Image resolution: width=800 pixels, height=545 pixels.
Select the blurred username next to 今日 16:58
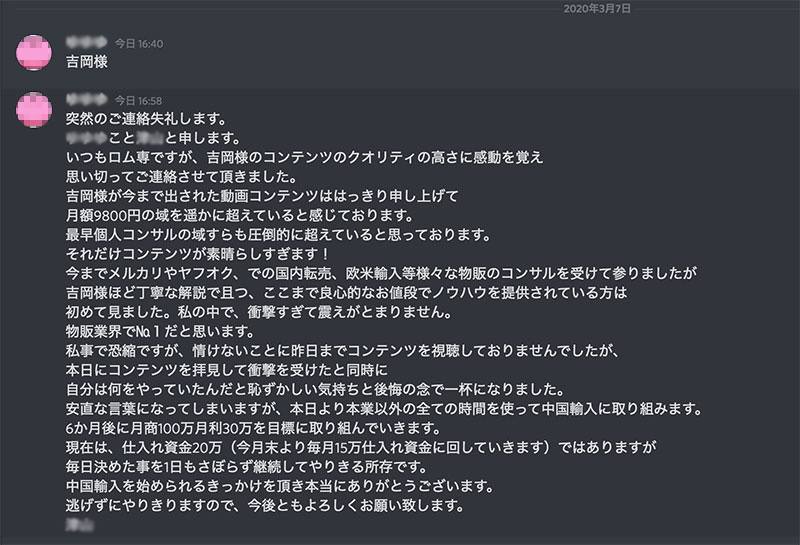coord(86,100)
